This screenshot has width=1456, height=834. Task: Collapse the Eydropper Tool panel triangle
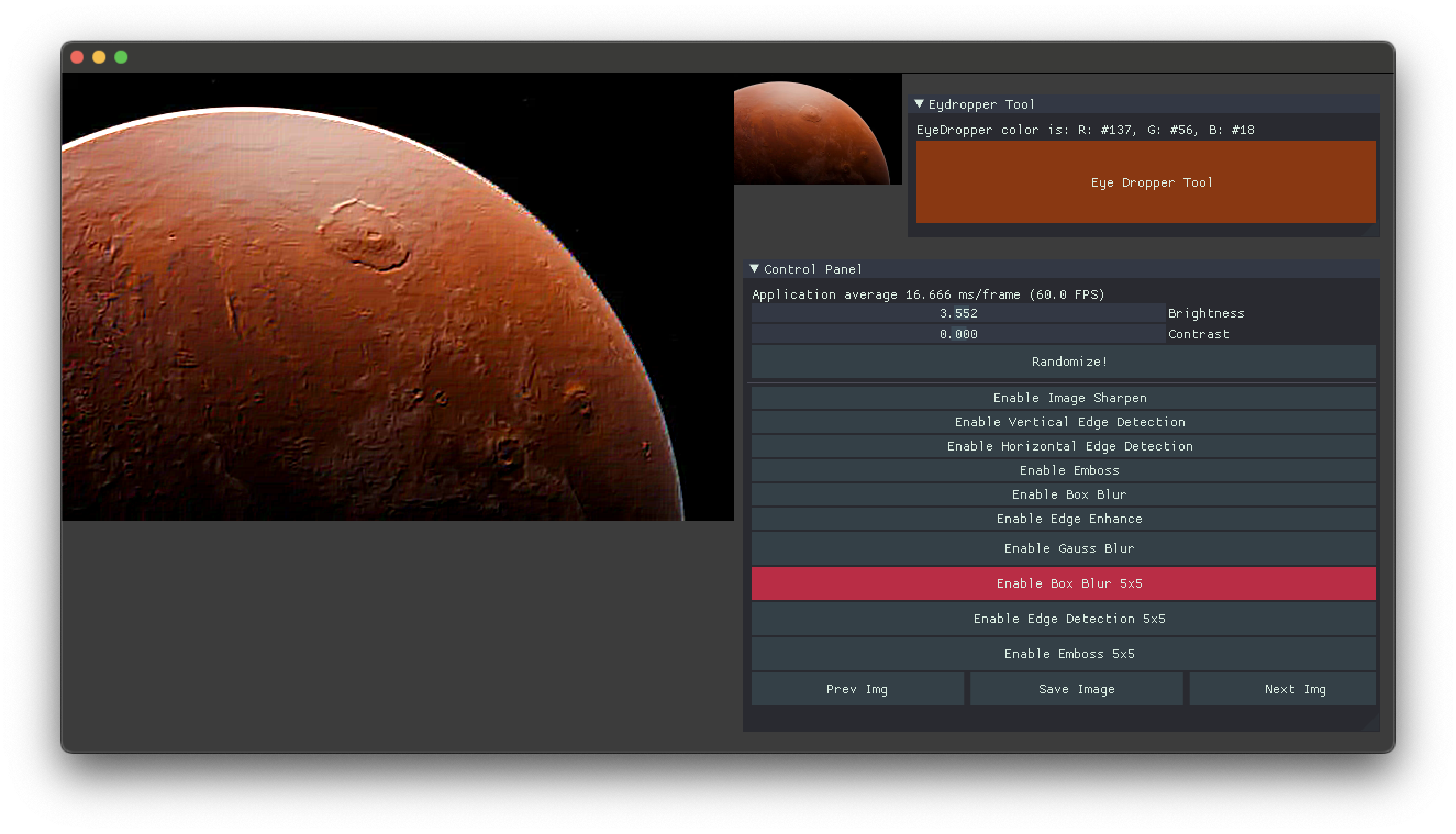coord(919,104)
